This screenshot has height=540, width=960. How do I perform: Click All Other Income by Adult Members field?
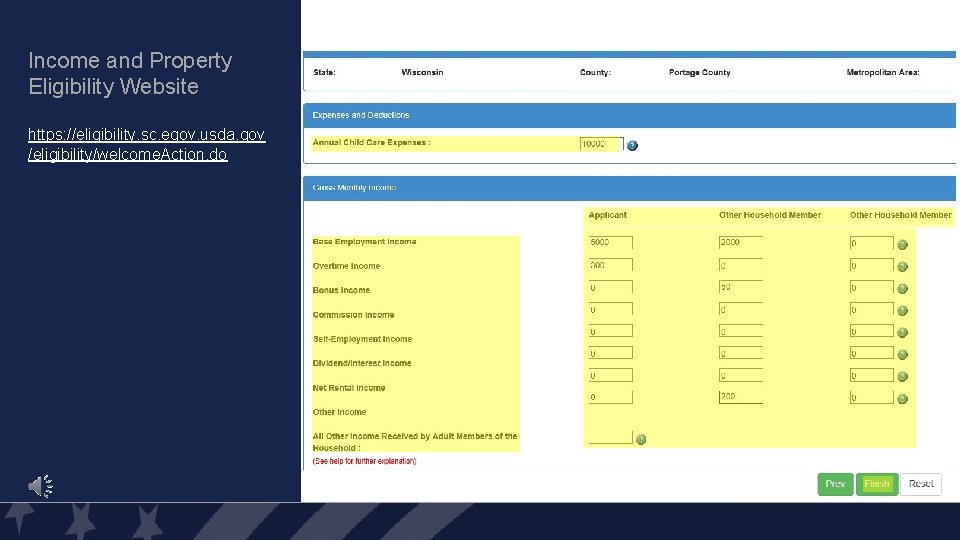pyautogui.click(x=610, y=437)
